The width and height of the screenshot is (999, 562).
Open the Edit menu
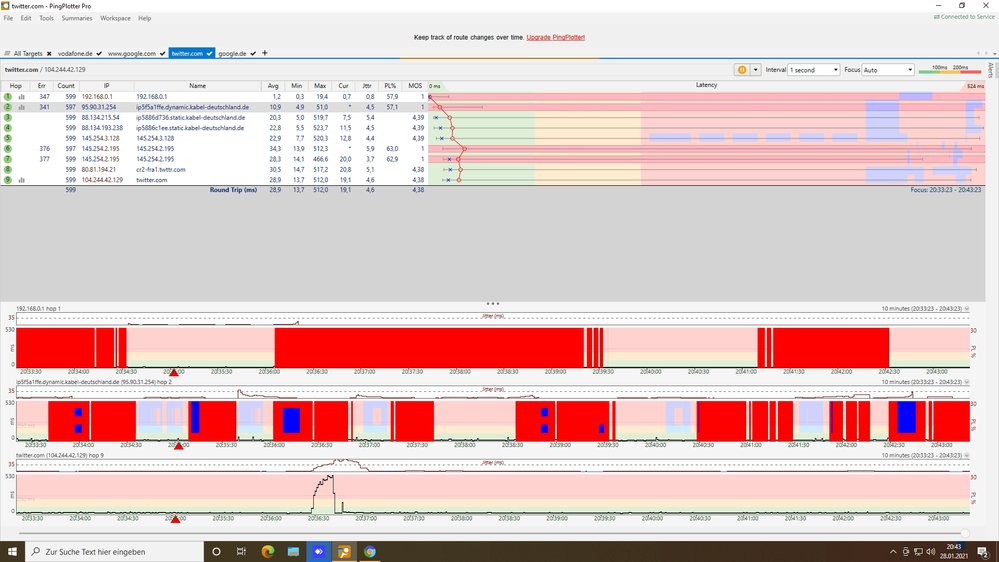(x=26, y=18)
